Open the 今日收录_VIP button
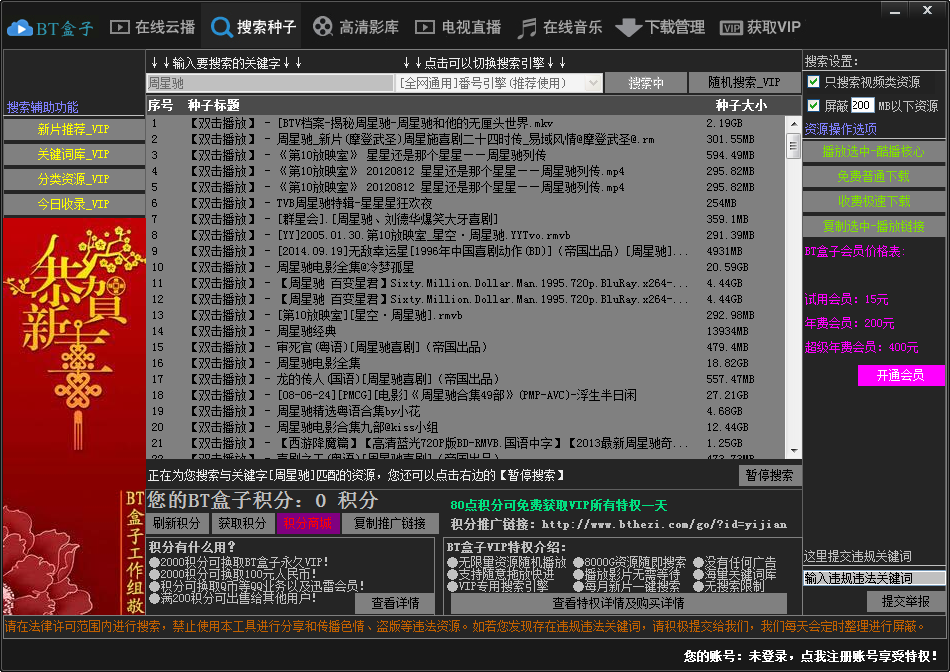 73,204
